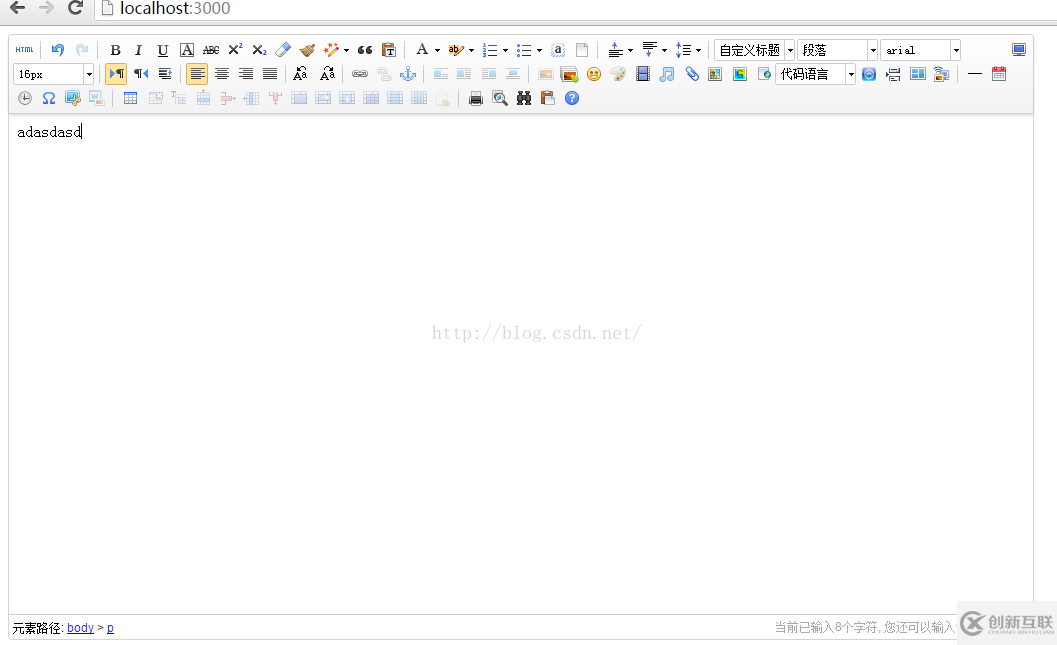
Task: Print the document
Action: click(x=476, y=98)
